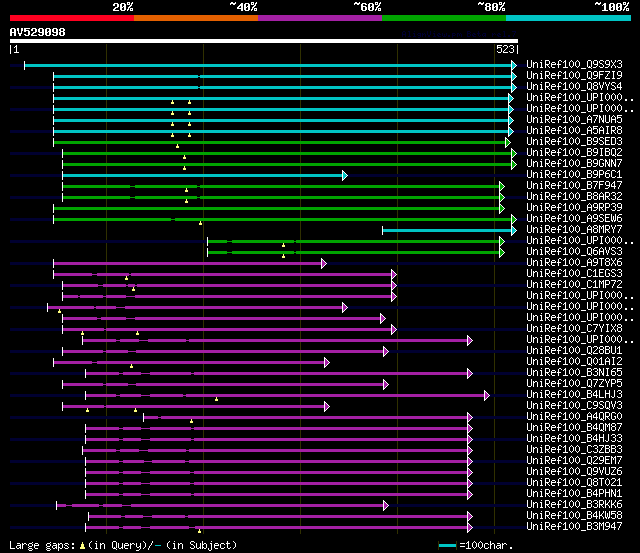This screenshot has height=553, width=640.
Task: Click the arrowhead ending the B4LHJ3 alignment
Action: tap(487, 395)
